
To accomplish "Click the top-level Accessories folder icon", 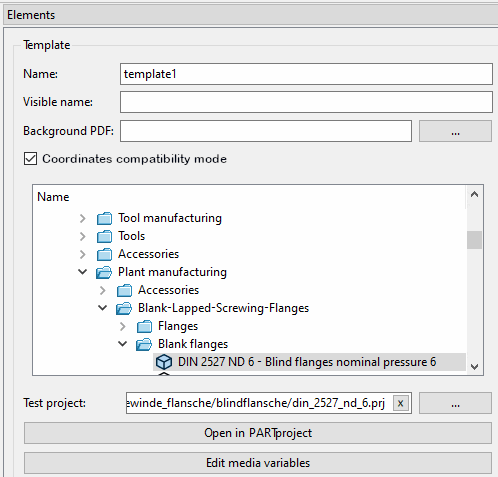I will [104, 254].
